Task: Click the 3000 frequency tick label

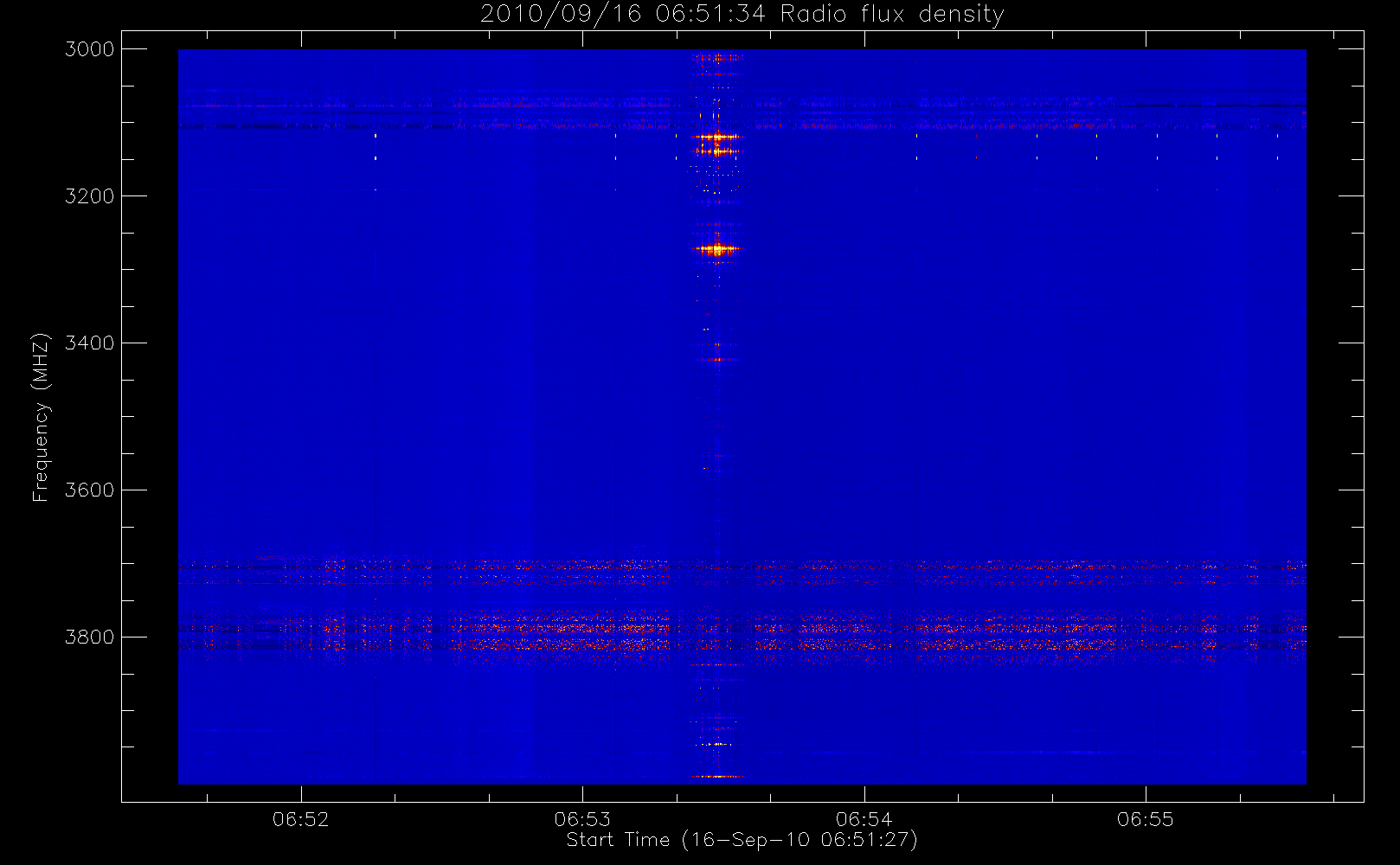Action: [x=90, y=49]
